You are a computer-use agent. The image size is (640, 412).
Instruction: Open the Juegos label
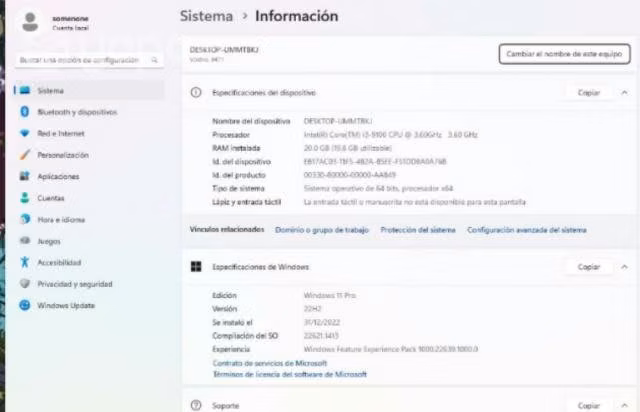[49, 241]
